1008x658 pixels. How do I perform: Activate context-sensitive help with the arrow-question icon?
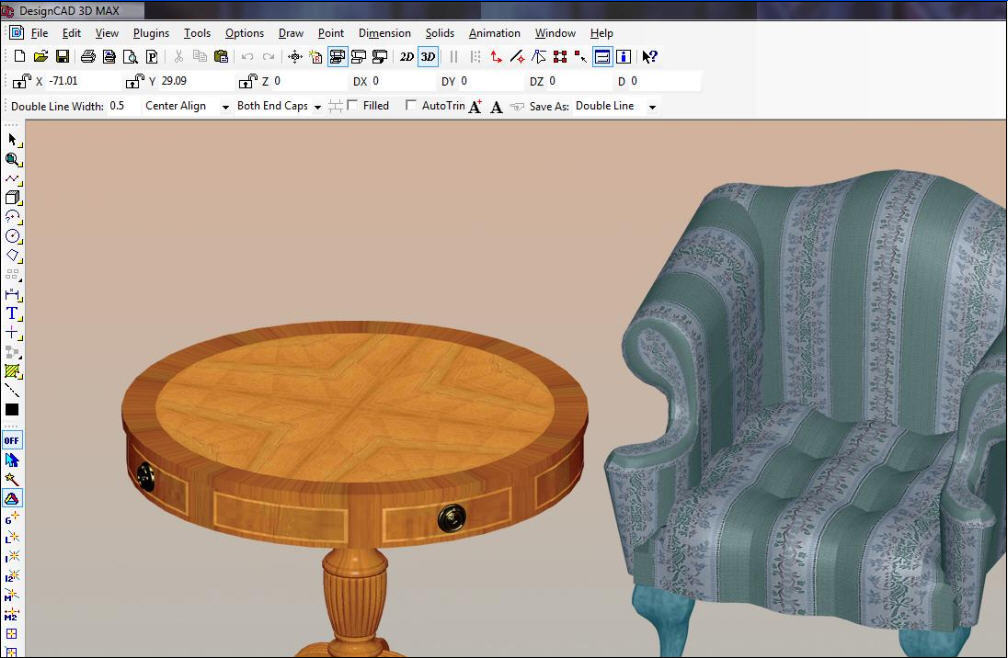tap(650, 56)
